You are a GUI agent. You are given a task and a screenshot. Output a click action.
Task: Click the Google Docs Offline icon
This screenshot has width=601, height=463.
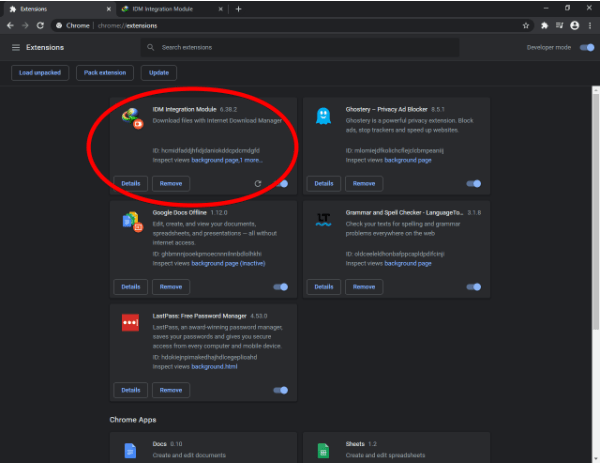[x=133, y=222]
